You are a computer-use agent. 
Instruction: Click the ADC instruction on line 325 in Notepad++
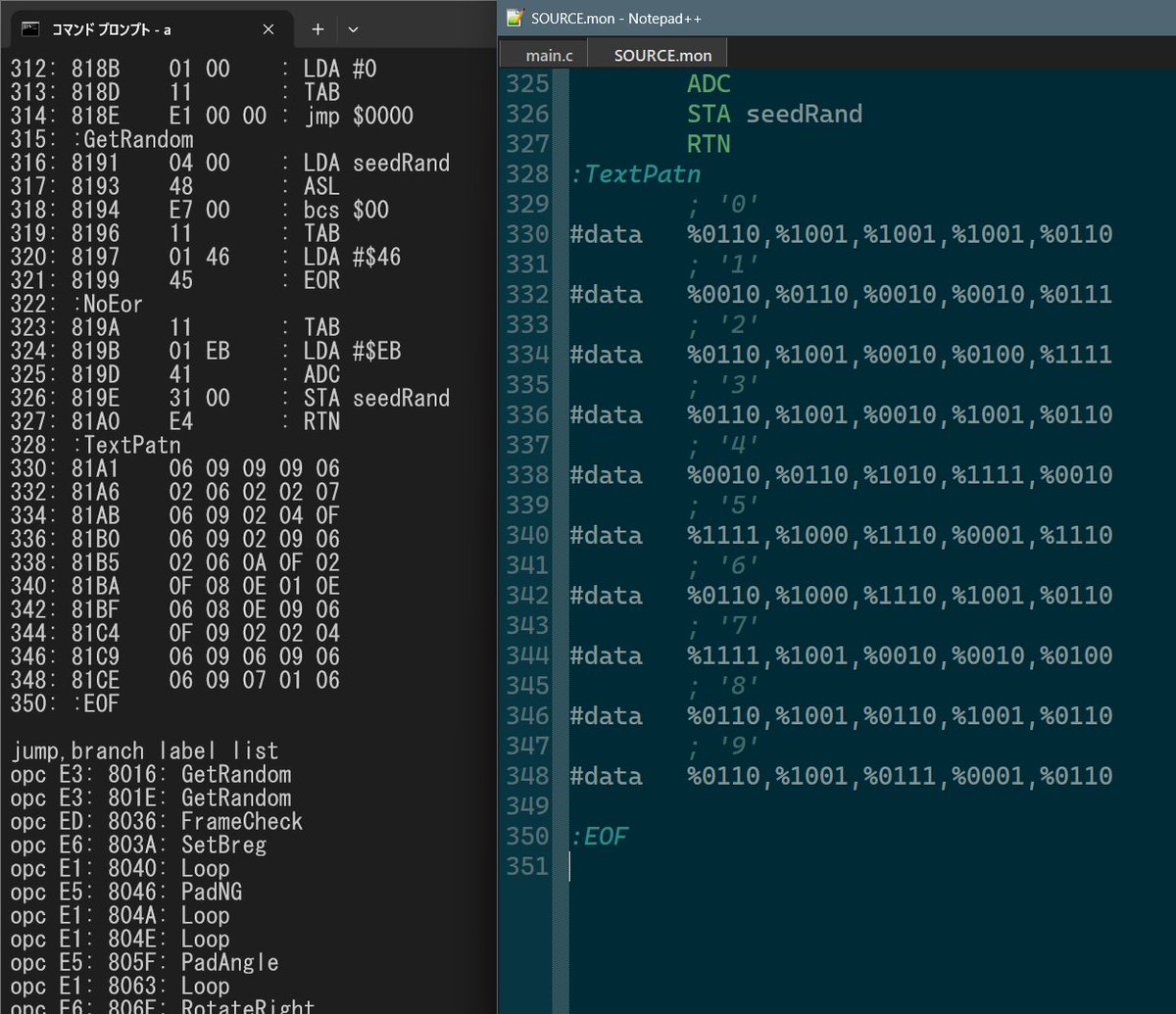click(709, 84)
